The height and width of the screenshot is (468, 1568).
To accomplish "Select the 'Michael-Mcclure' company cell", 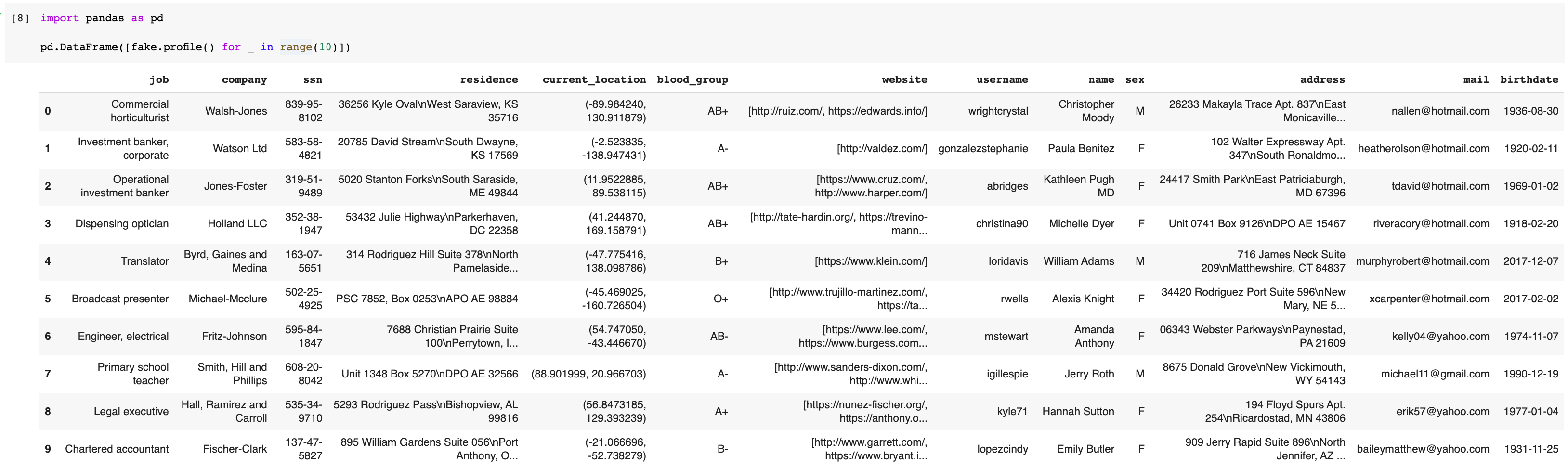I will click(228, 299).
